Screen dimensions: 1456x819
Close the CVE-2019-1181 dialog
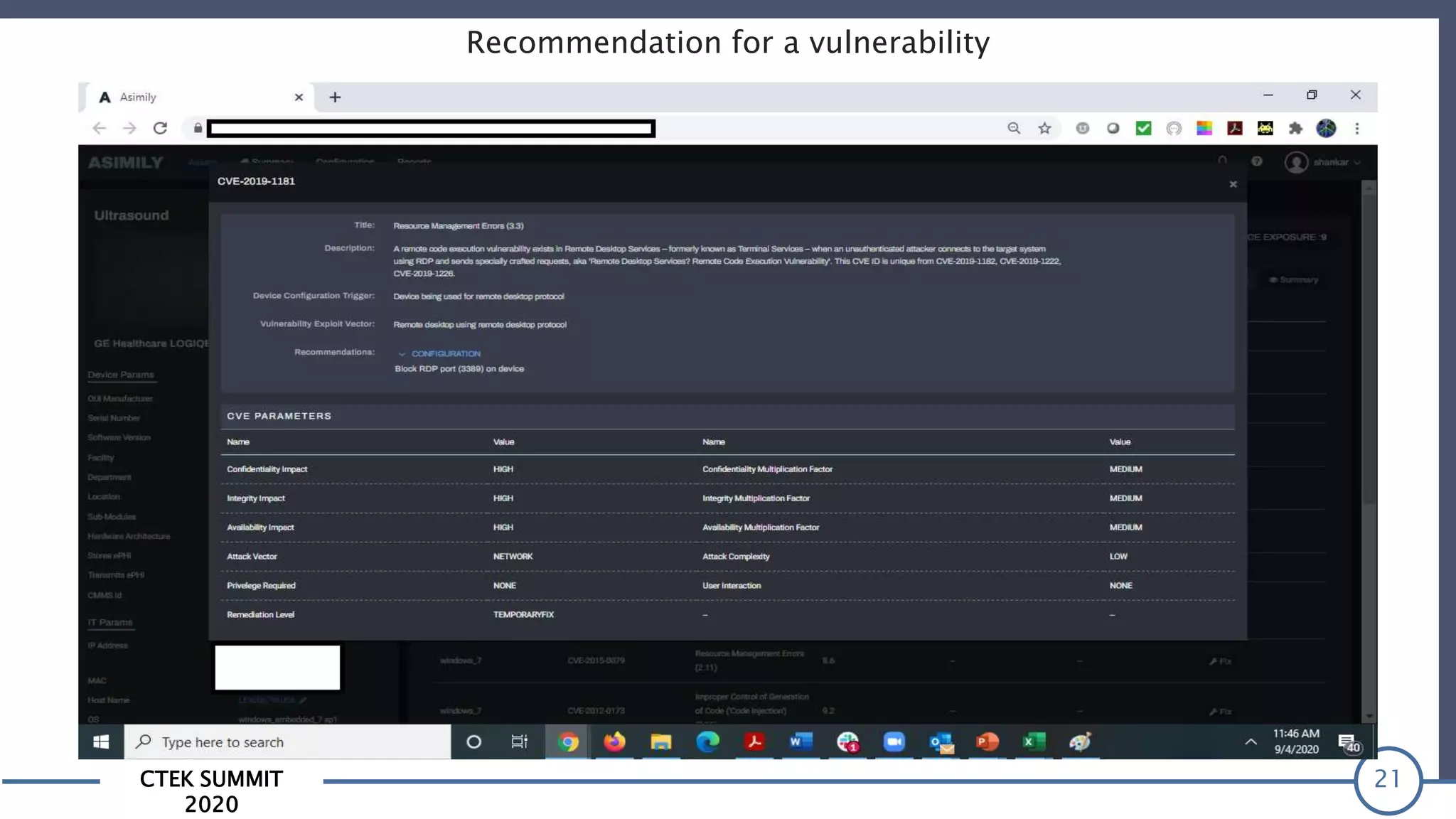[x=1233, y=184]
